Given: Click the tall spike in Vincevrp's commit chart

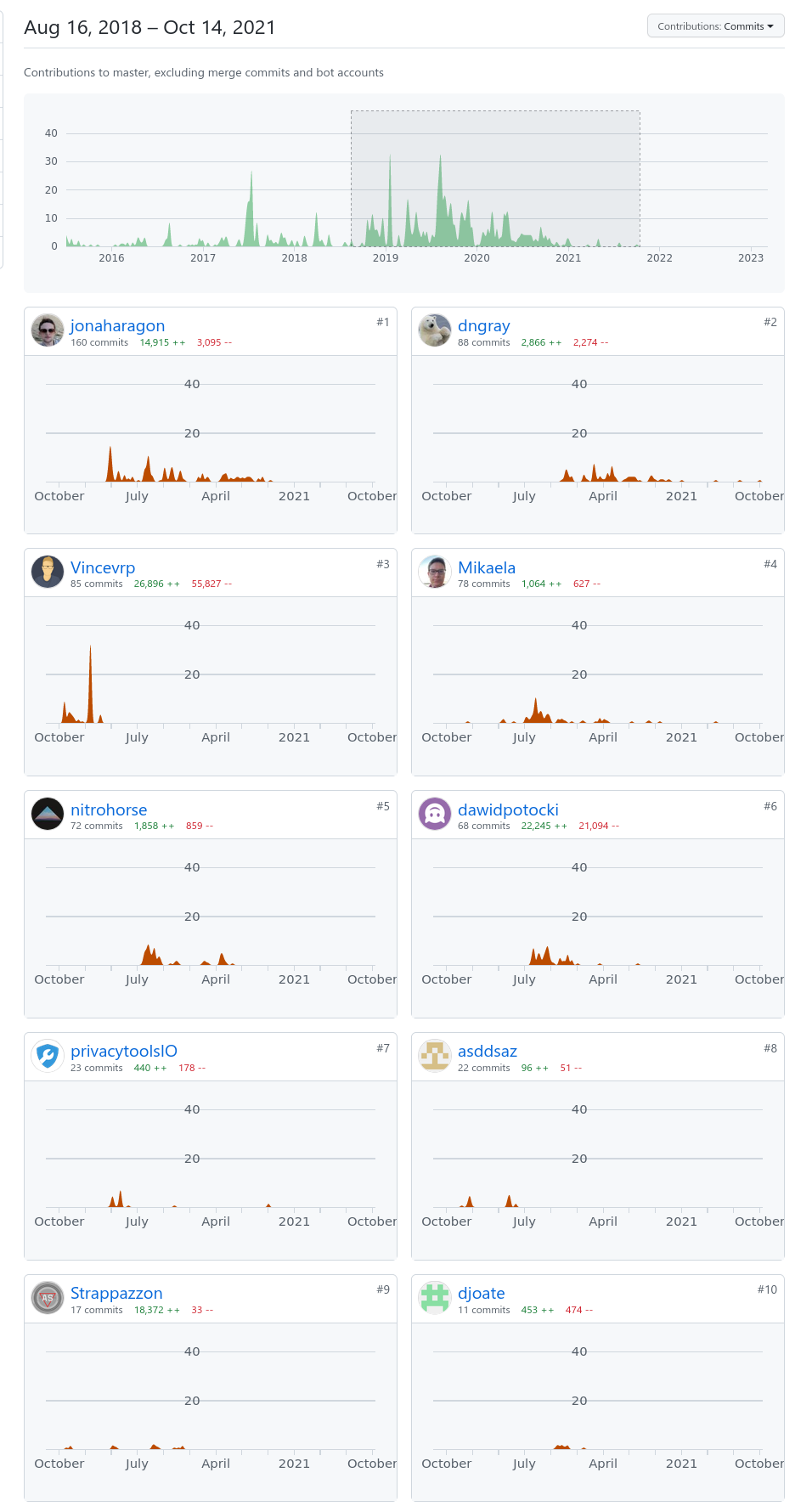Looking at the screenshot, I should coord(90,684).
